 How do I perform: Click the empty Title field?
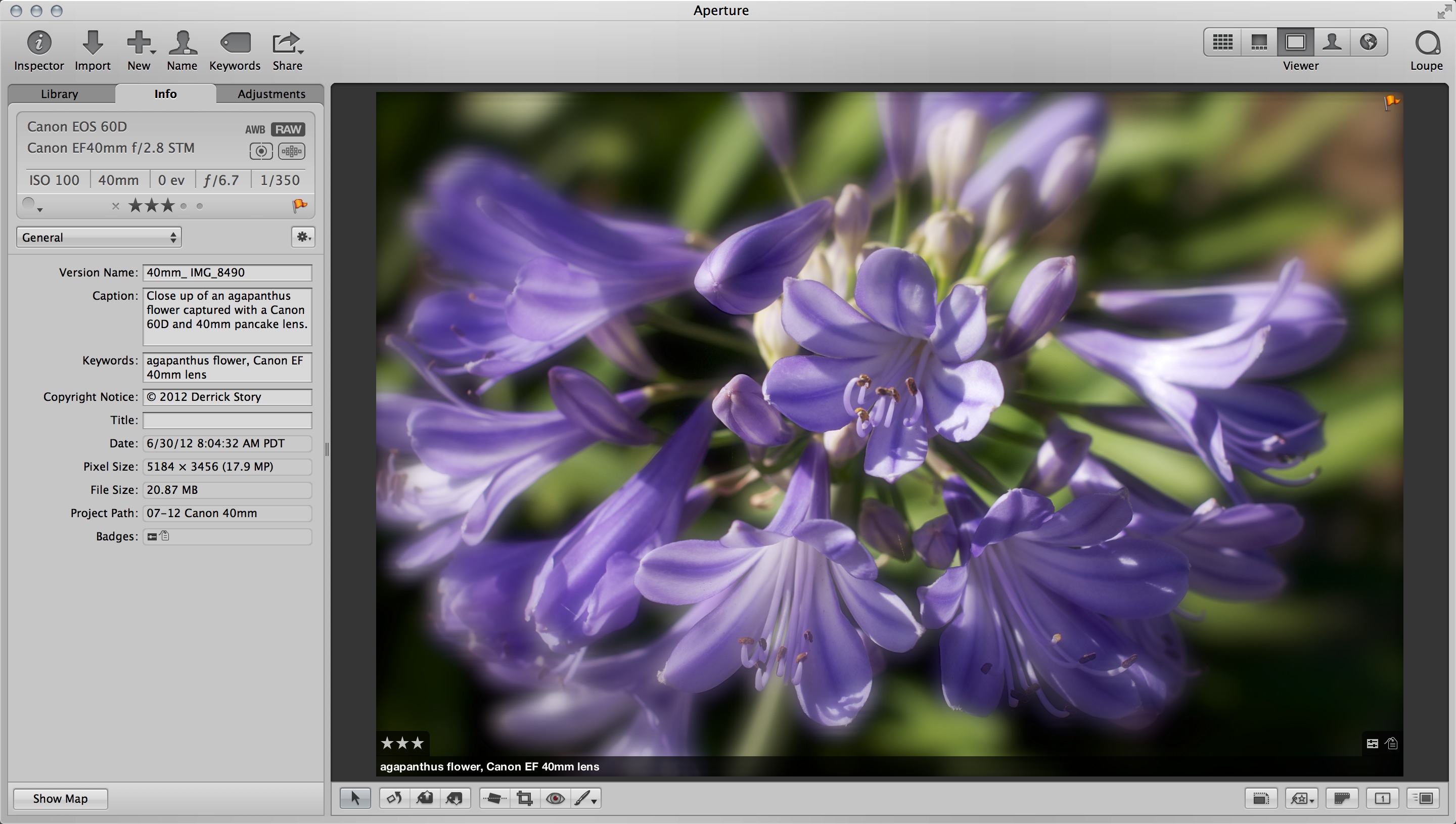(x=227, y=420)
